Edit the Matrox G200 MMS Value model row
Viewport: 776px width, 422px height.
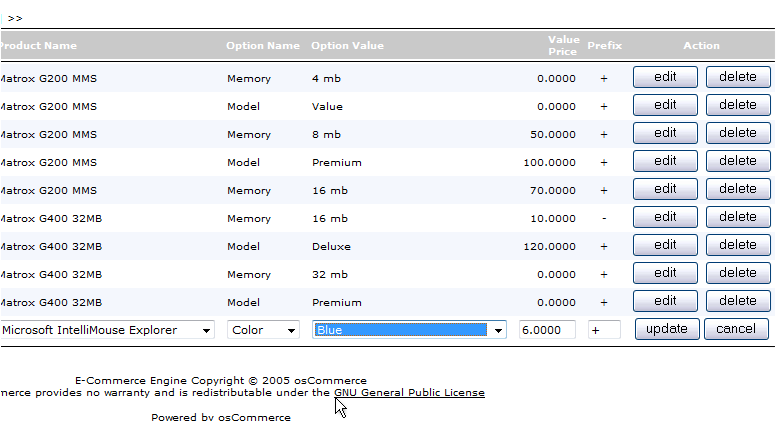(x=665, y=105)
